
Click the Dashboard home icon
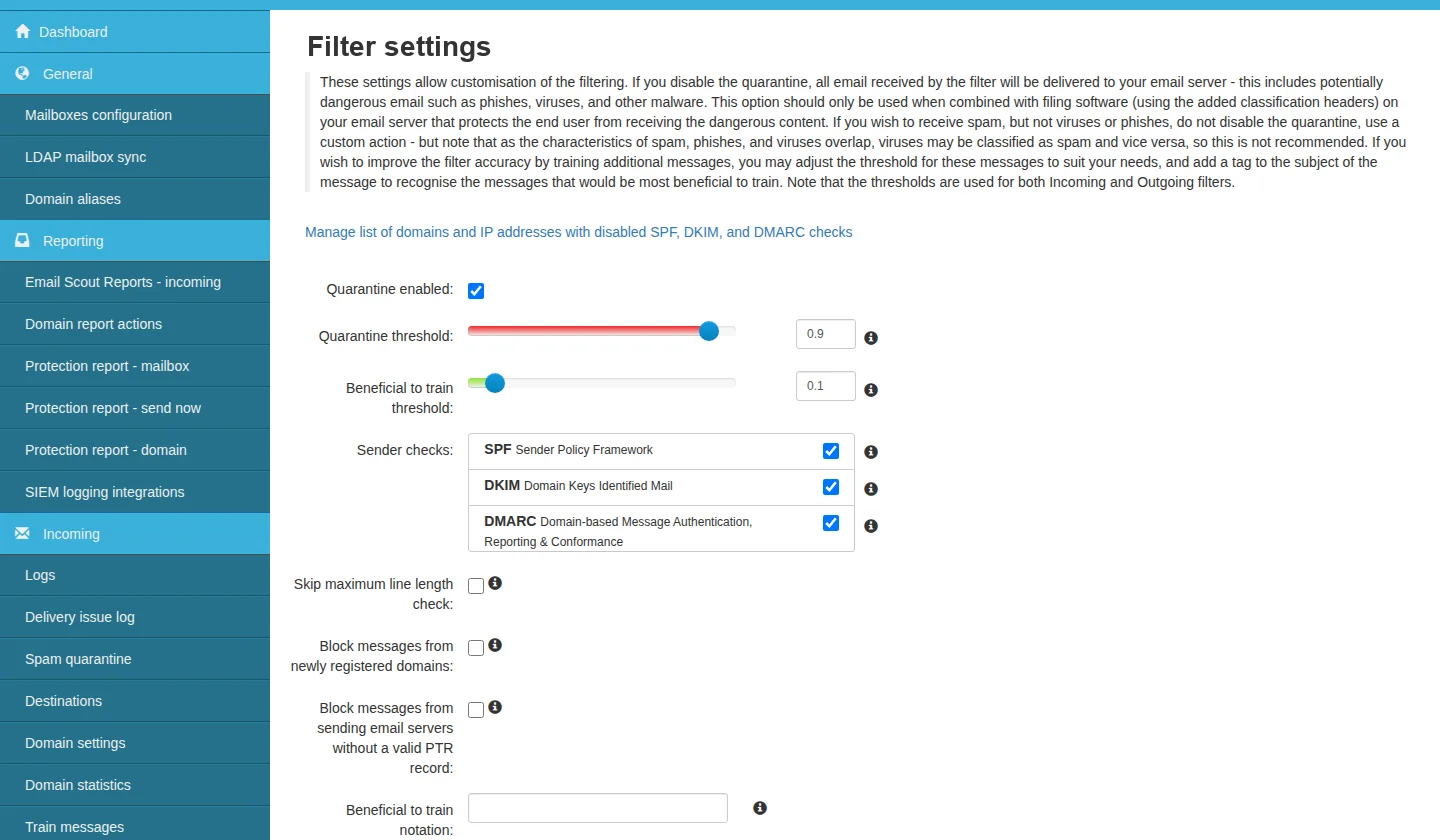22,31
